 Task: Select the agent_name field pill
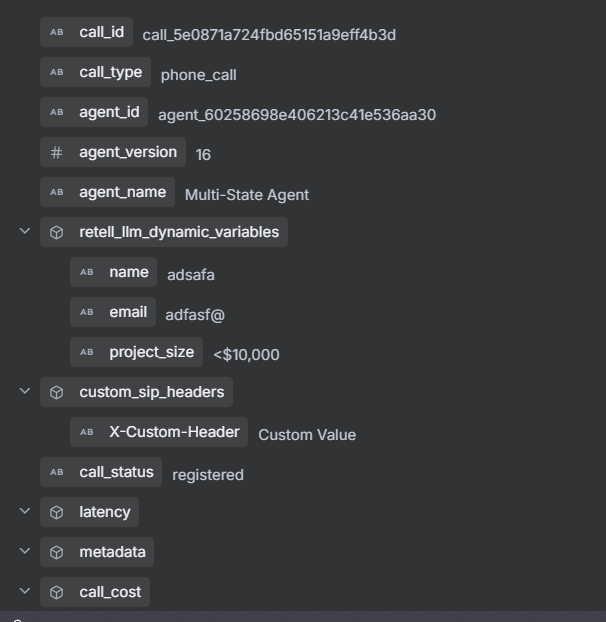107,192
